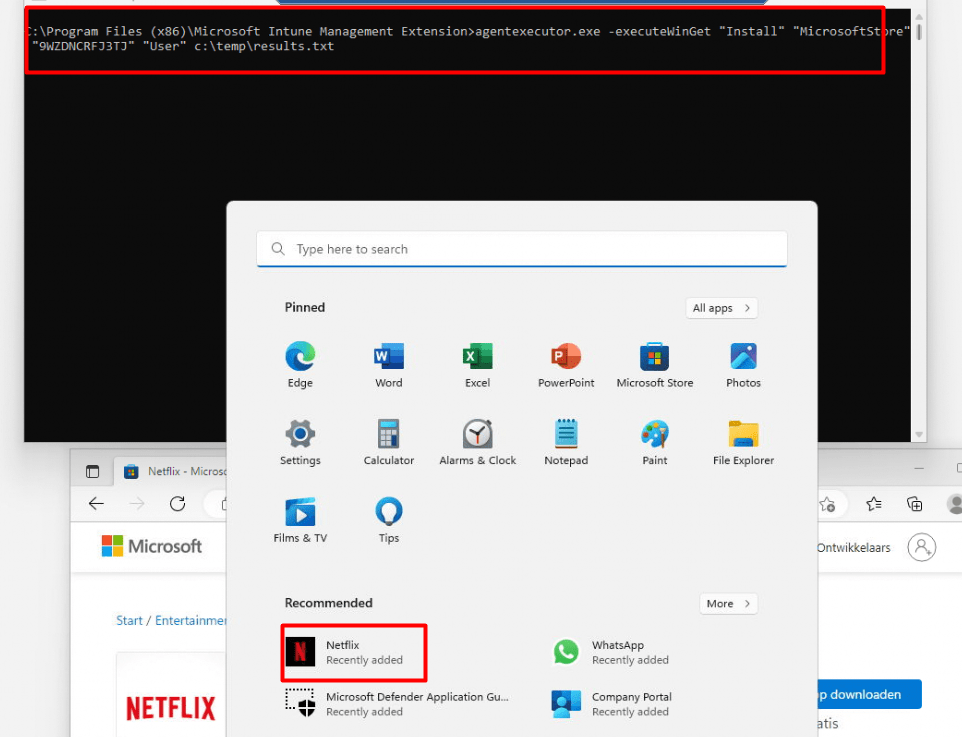Open Excel pinned app
Viewport: 962px width, 737px height.
(477, 365)
